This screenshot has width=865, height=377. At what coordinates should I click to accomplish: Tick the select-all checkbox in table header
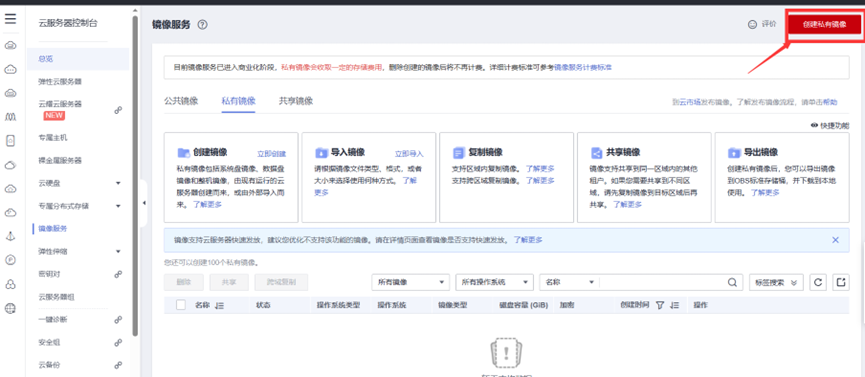[181, 305]
